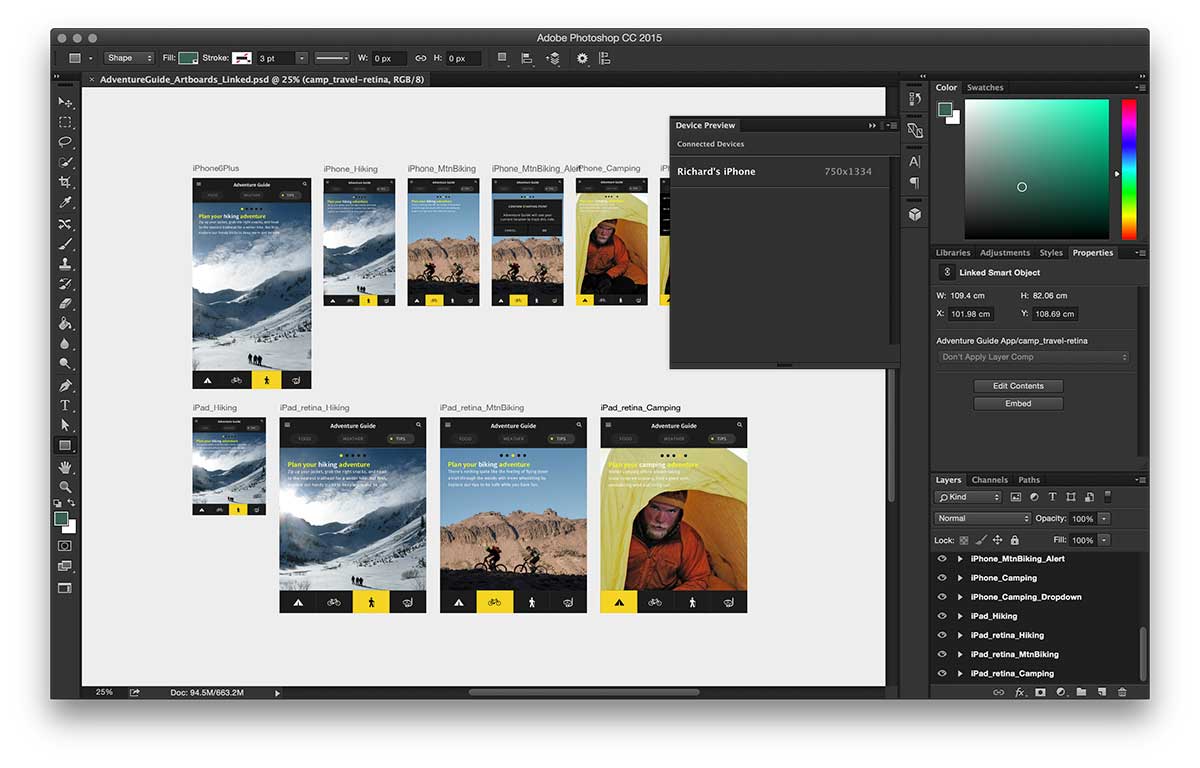Viewport: 1200px width, 768px height.
Task: Hide the iPad_retina_Camping artboard layer
Action: (941, 673)
